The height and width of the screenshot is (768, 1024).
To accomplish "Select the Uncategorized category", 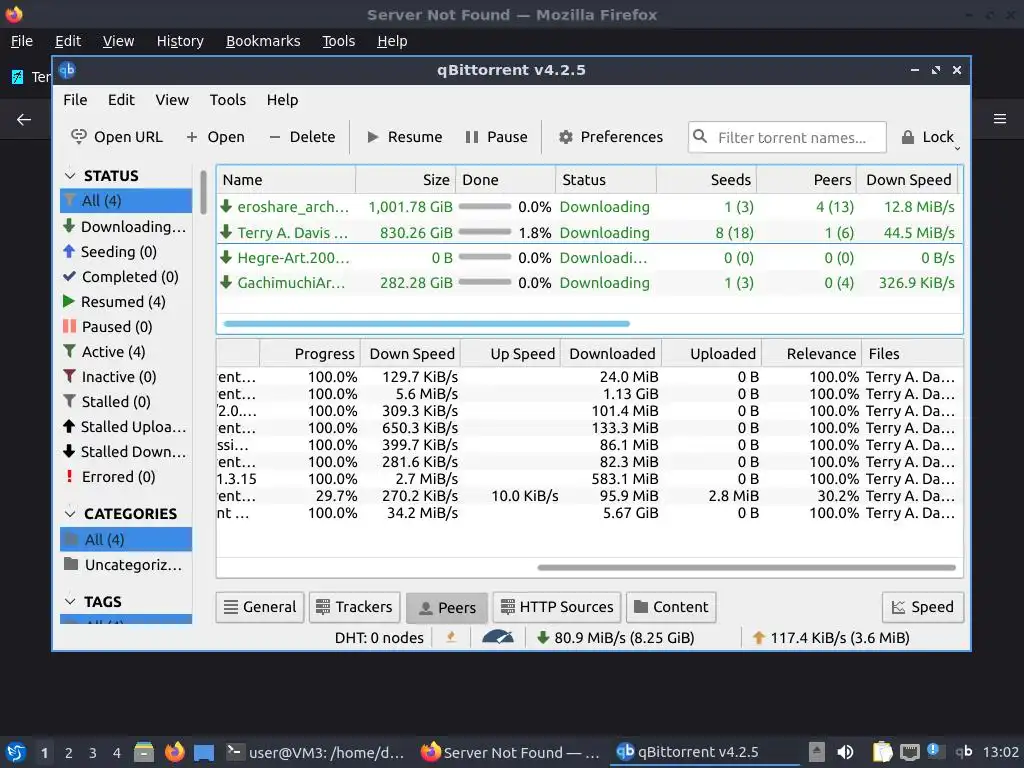I will point(126,565).
